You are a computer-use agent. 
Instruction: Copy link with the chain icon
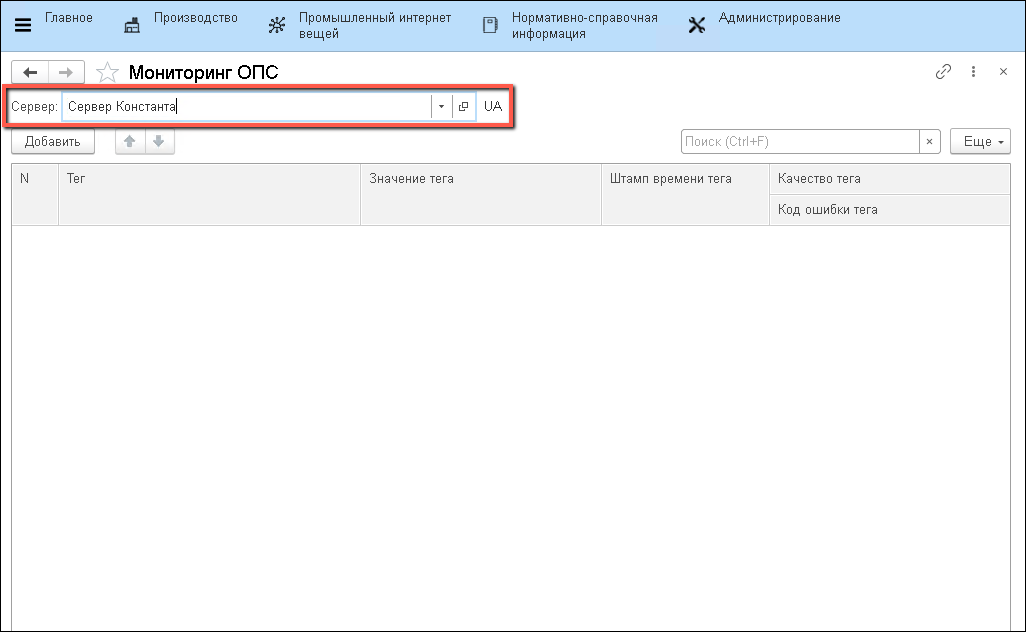[942, 72]
